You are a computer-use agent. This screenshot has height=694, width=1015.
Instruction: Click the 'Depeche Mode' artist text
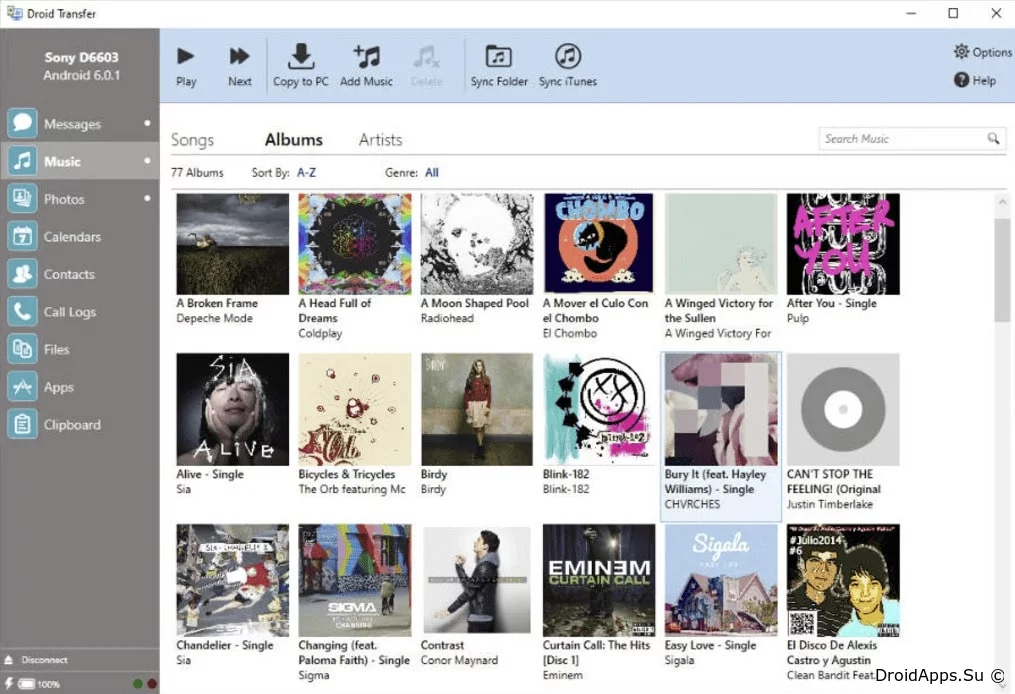pos(214,319)
